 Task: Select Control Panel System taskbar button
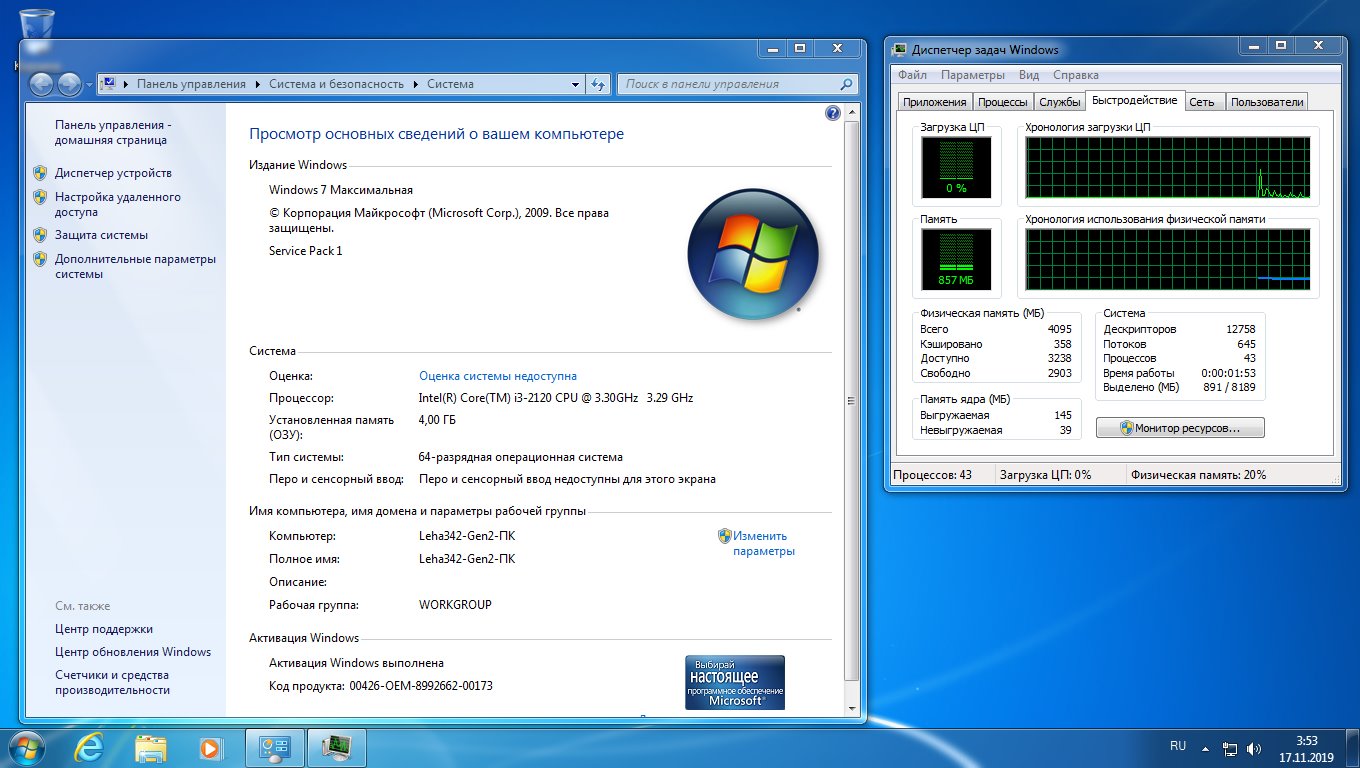click(275, 747)
